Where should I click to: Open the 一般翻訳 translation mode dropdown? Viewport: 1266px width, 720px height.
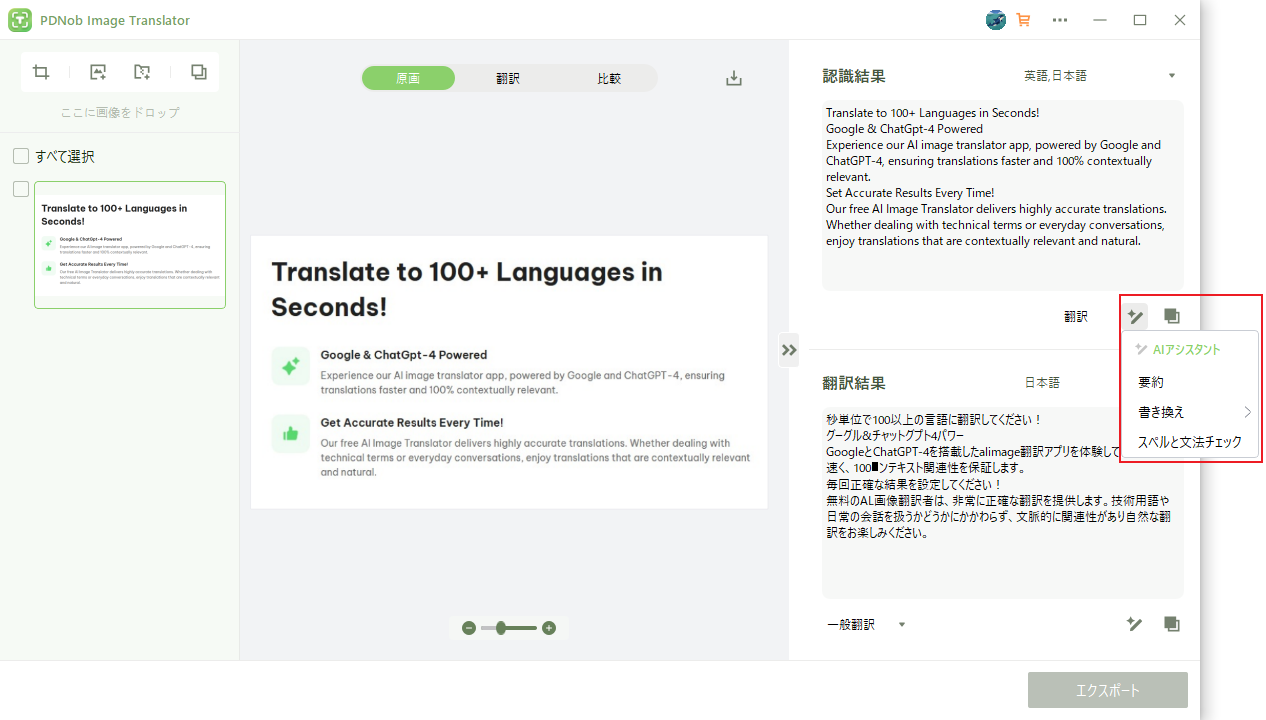coord(864,623)
